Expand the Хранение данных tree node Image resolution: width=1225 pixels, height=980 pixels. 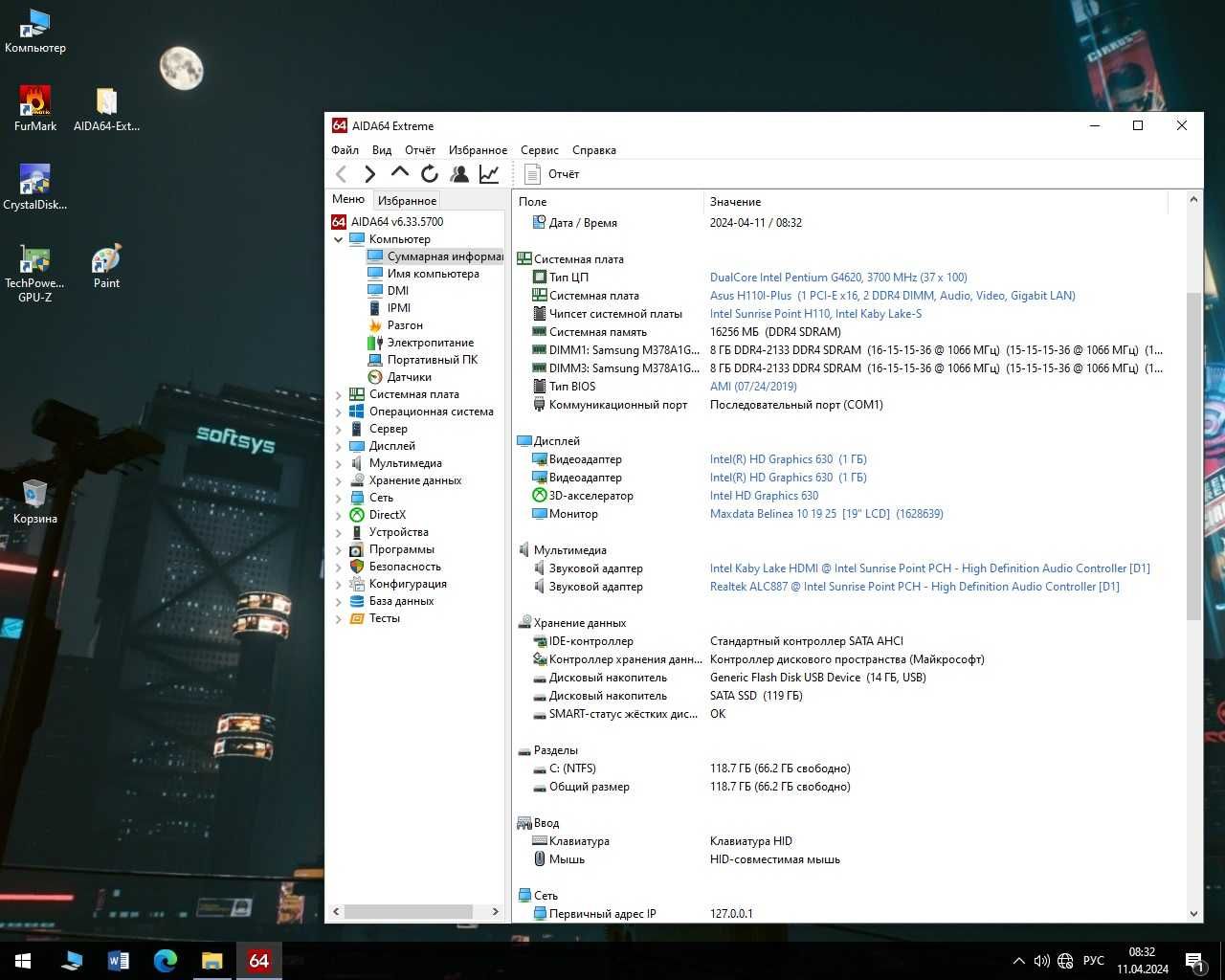coord(338,480)
